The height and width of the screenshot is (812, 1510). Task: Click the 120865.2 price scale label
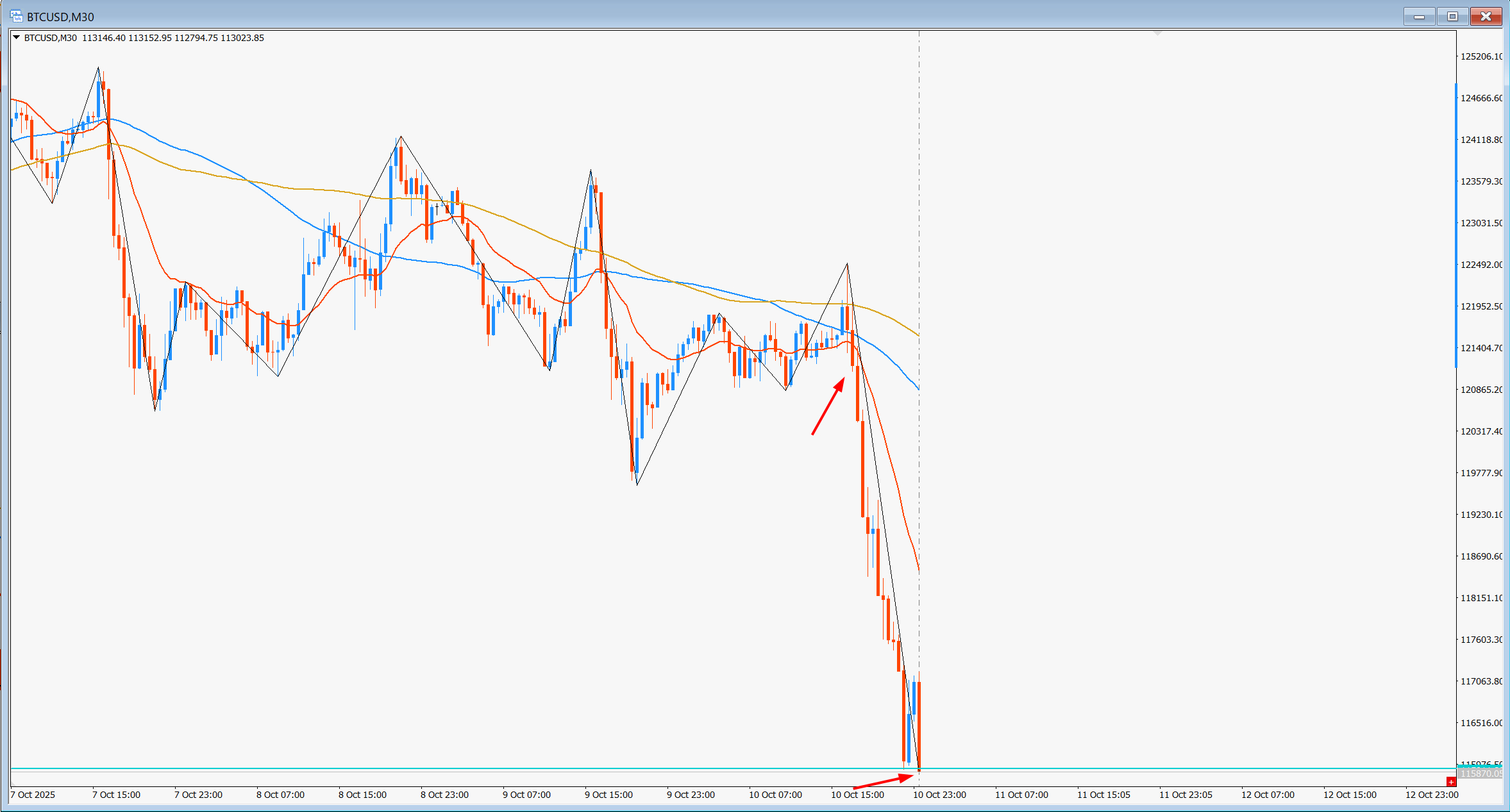(x=1481, y=390)
